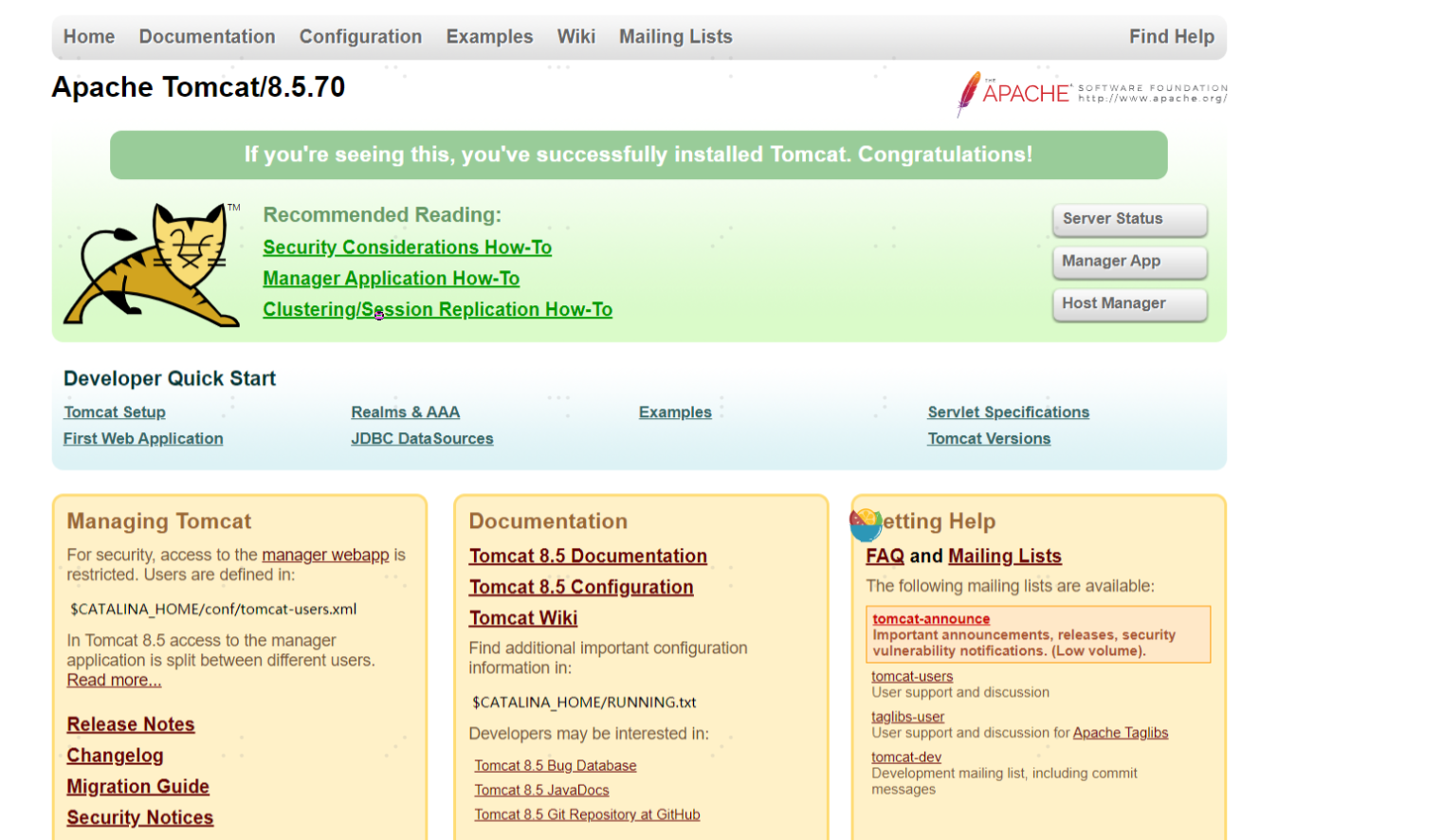Open the Tomcat Versions link
This screenshot has height=840, width=1442.
989,439
